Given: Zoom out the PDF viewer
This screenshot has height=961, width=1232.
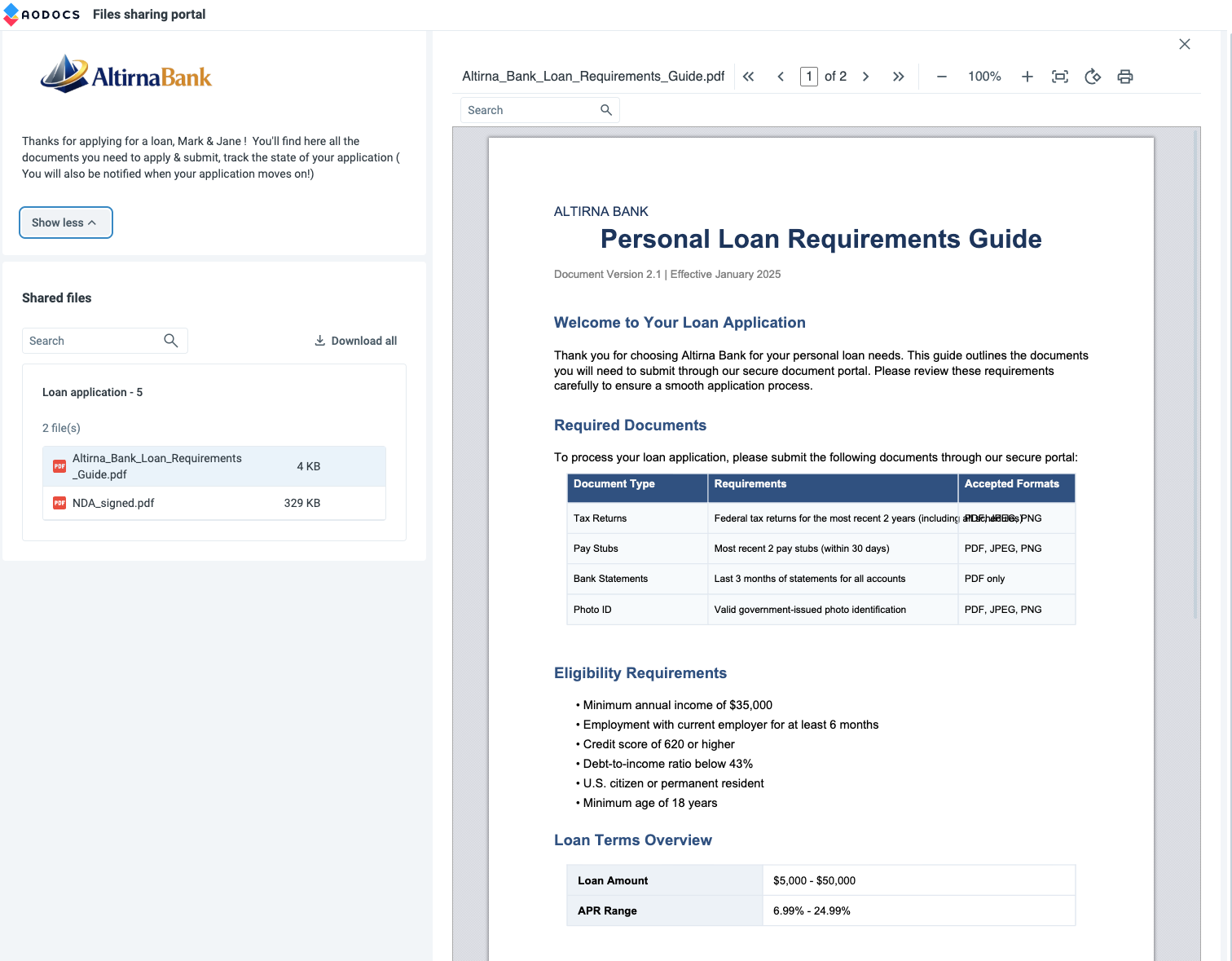Looking at the screenshot, I should point(942,77).
